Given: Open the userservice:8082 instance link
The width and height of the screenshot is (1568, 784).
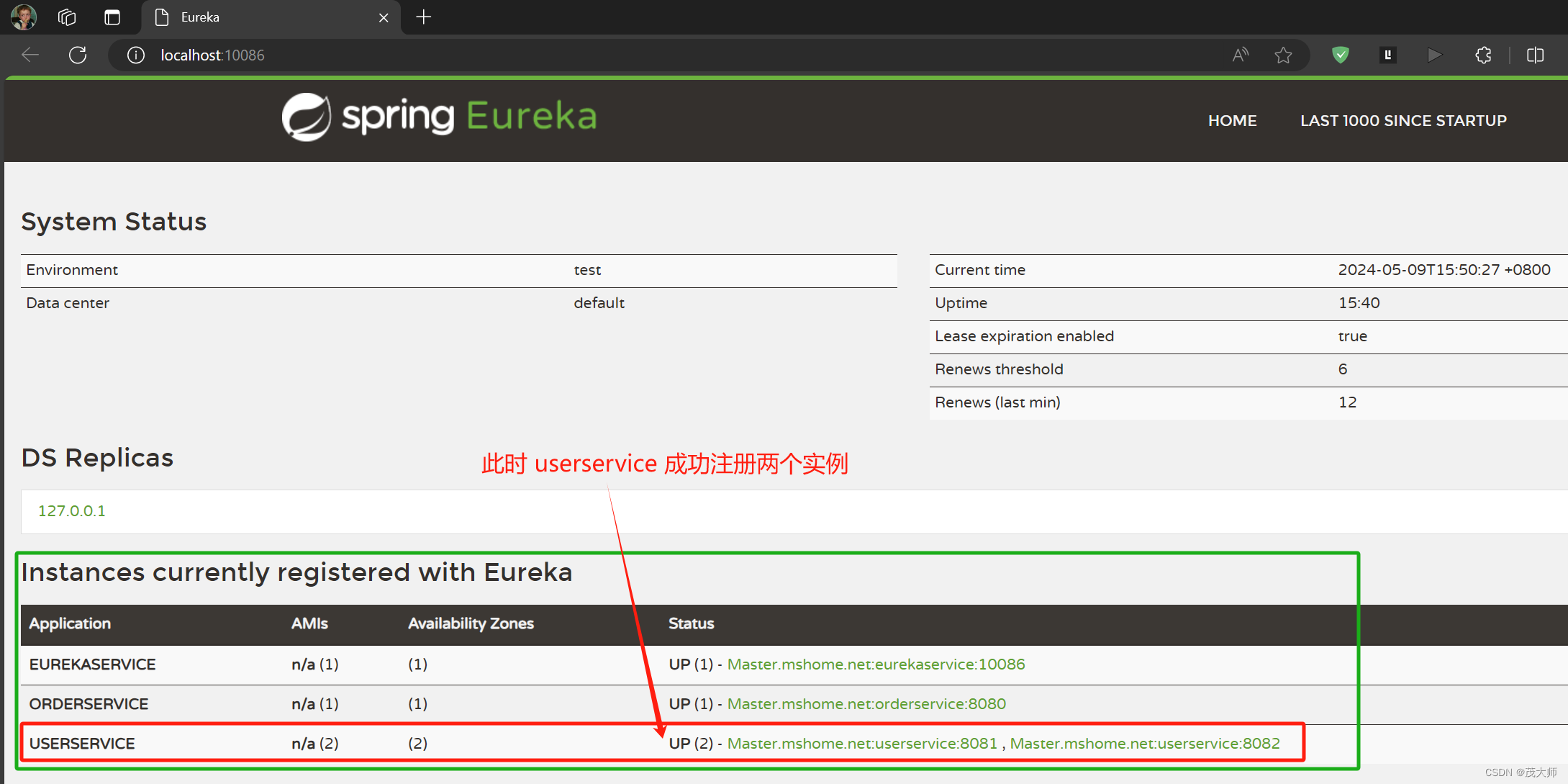Looking at the screenshot, I should 1144,743.
